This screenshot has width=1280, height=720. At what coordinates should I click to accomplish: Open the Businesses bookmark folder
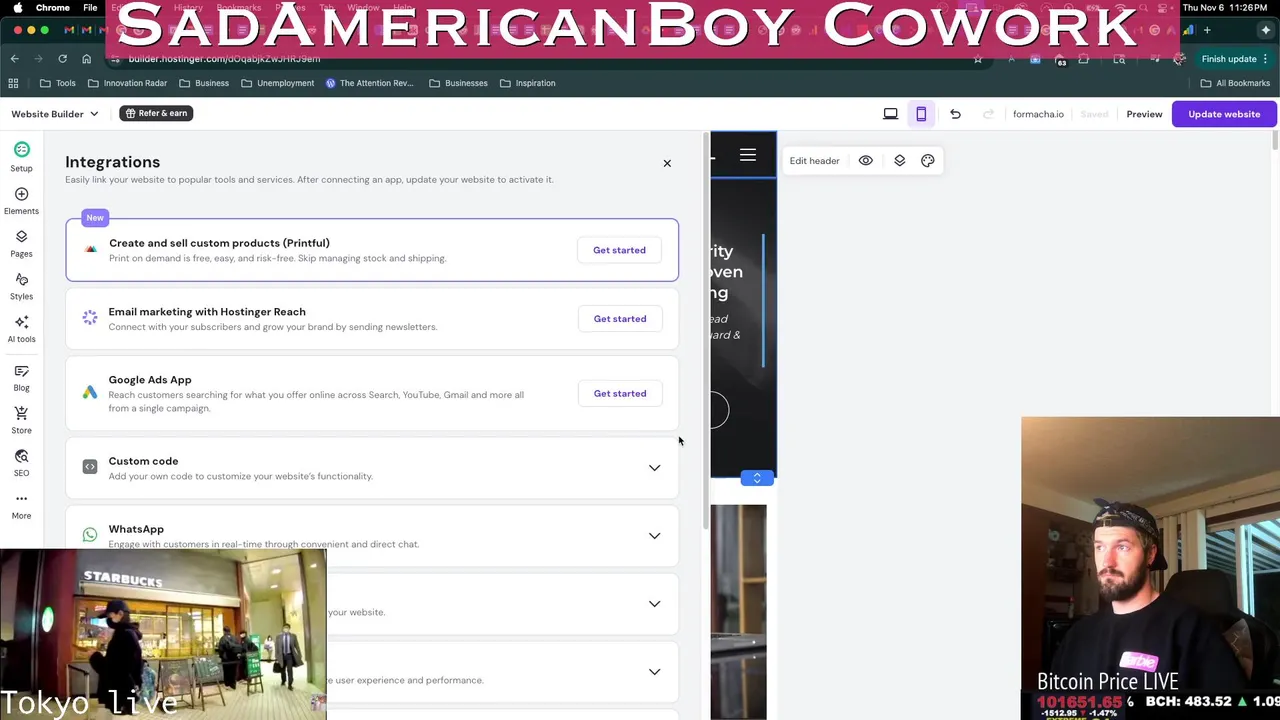coord(458,83)
